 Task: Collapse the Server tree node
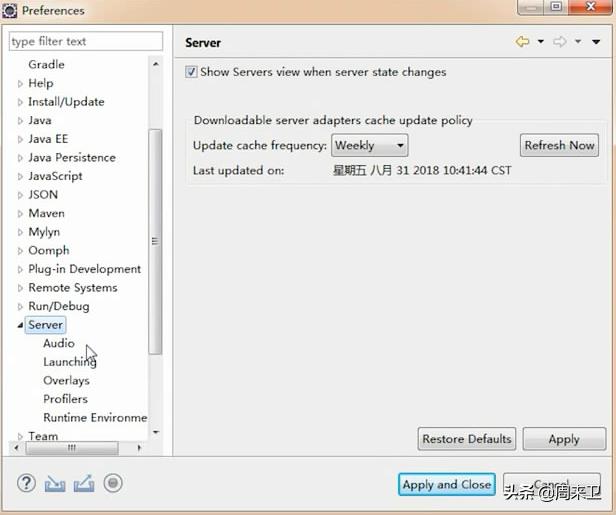point(20,325)
